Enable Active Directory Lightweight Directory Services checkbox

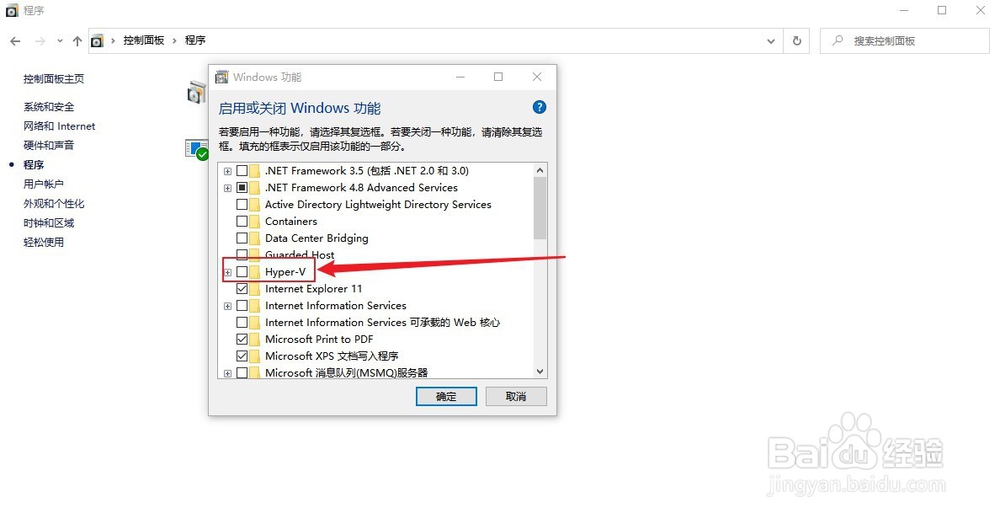[x=242, y=205]
